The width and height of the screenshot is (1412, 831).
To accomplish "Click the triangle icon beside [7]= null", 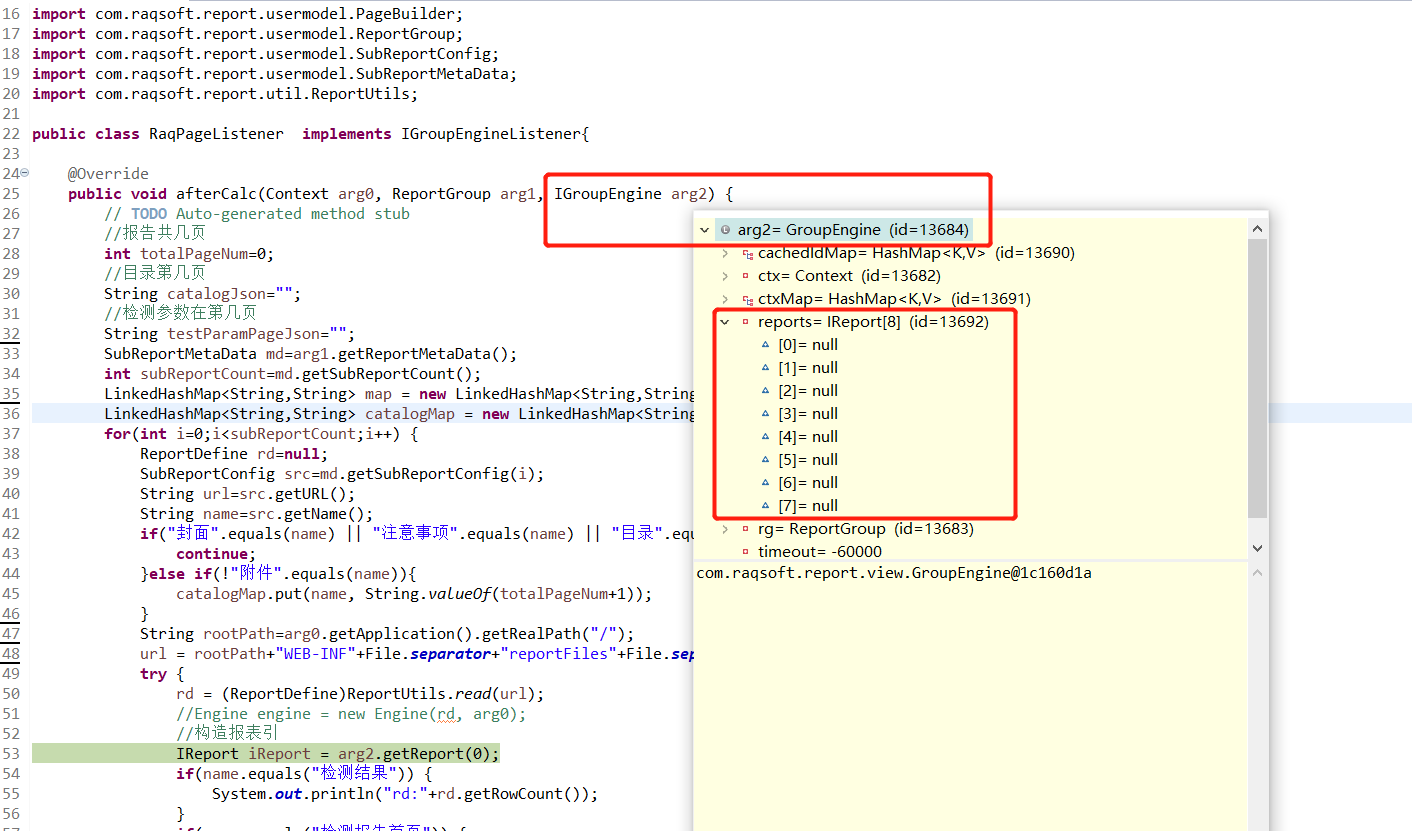I will [x=766, y=506].
